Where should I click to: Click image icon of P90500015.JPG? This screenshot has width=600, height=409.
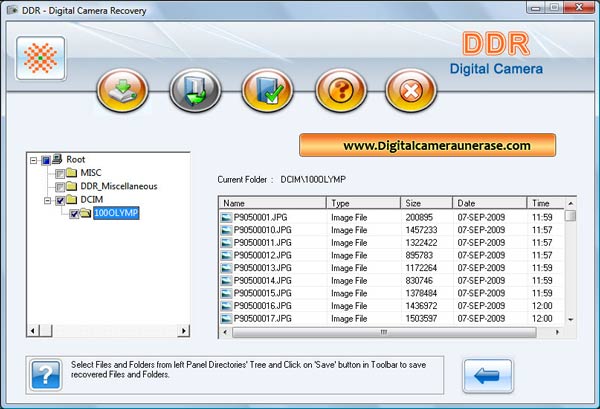click(x=227, y=293)
